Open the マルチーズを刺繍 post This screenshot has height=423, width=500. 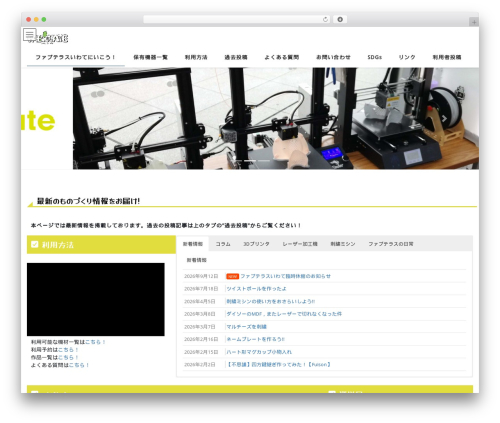tap(247, 327)
